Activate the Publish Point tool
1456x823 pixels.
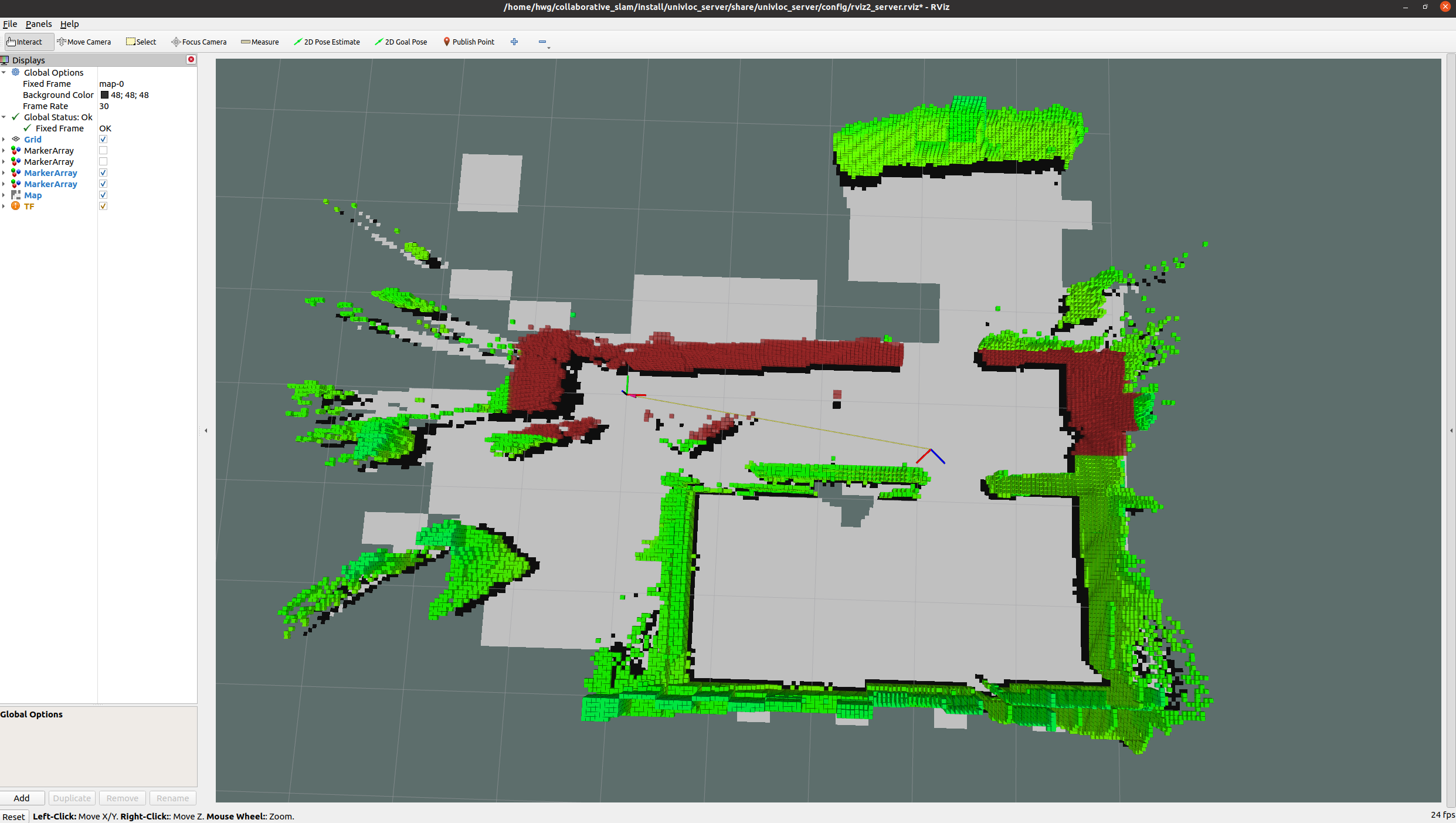(x=469, y=42)
